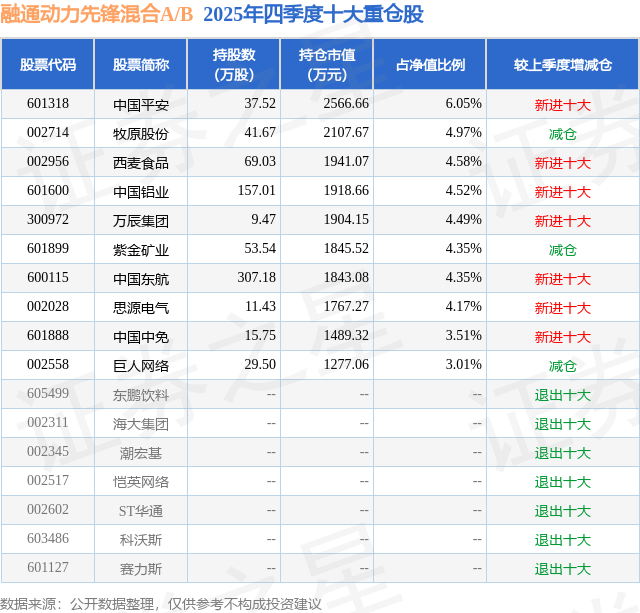The image size is (640, 613).
Task: Select the greyed 东鹏饮料 entry
Action: coord(141,395)
